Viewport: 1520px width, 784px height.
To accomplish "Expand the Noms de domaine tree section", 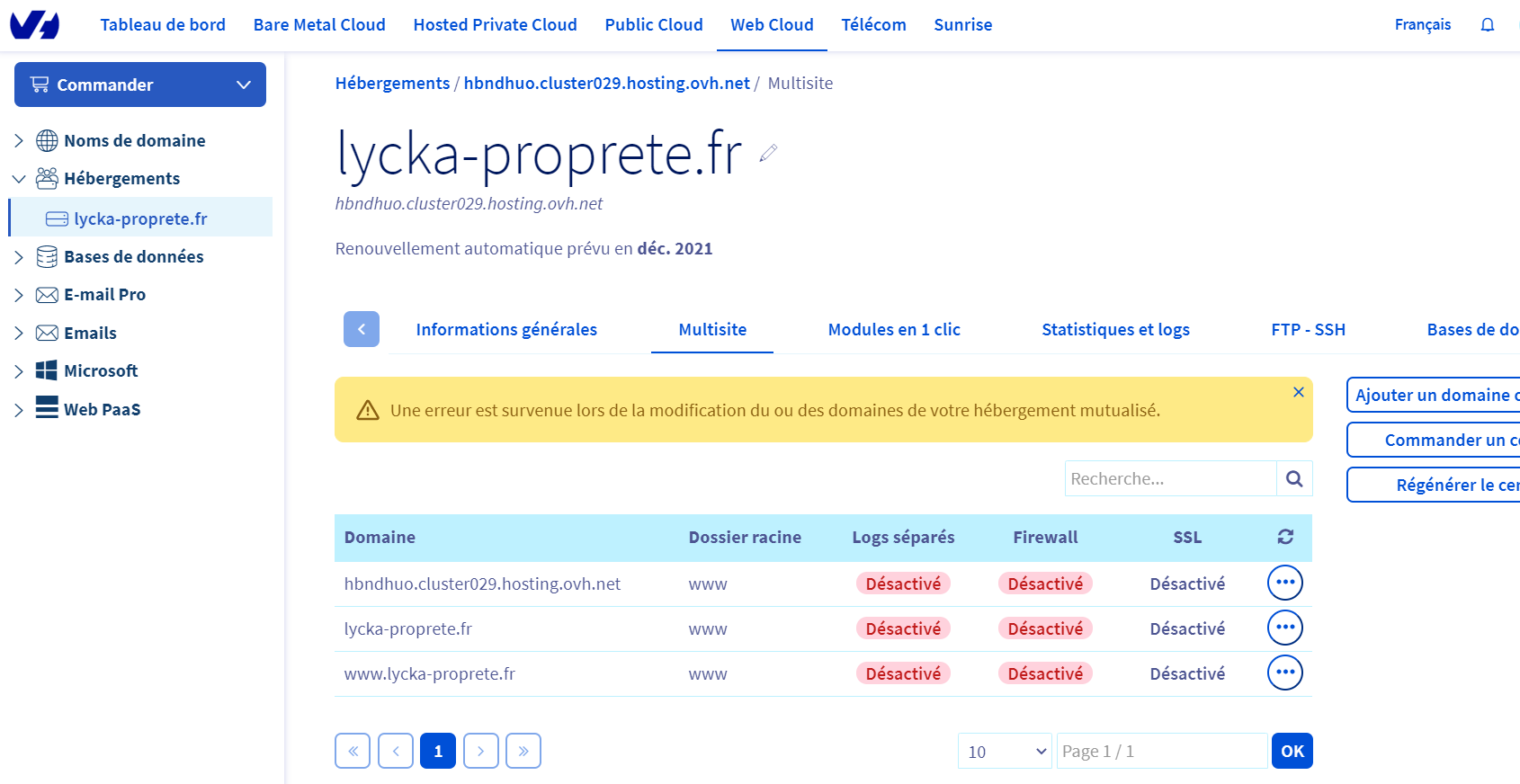I will (19, 141).
